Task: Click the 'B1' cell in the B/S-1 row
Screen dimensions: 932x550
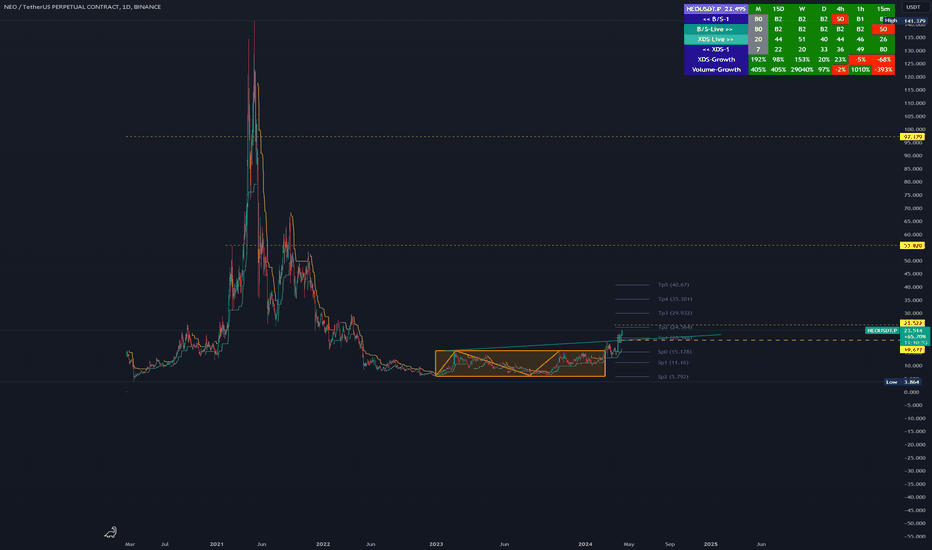Action: point(860,19)
